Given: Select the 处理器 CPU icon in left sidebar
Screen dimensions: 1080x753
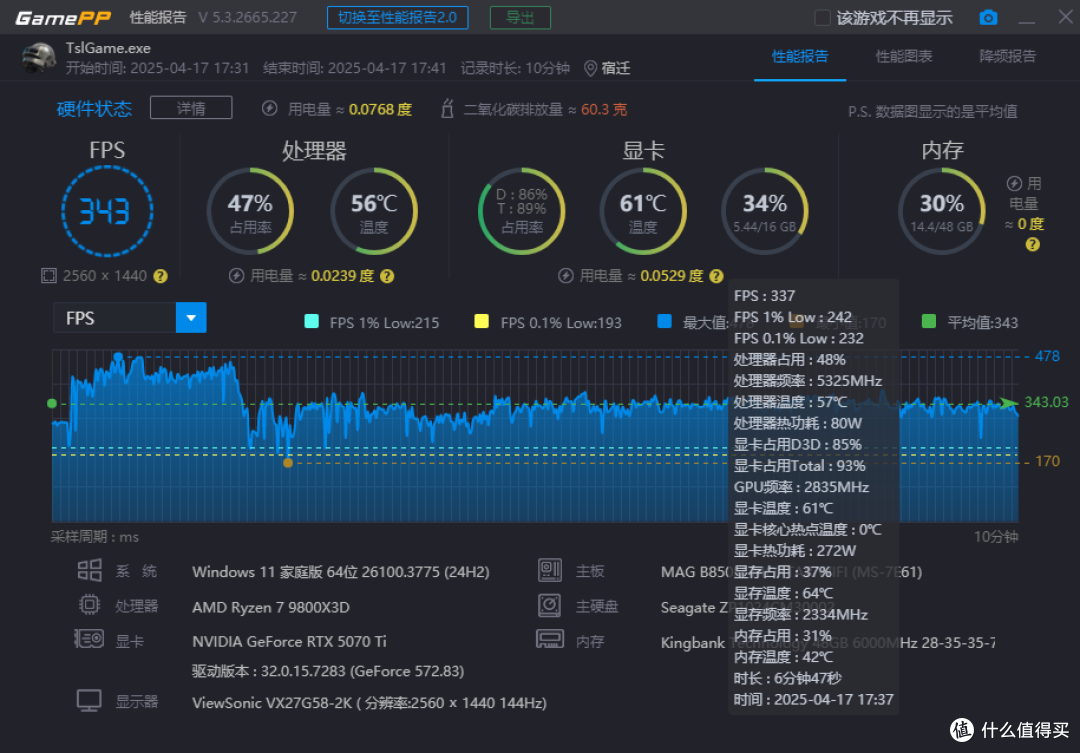Looking at the screenshot, I should pyautogui.click(x=89, y=604).
